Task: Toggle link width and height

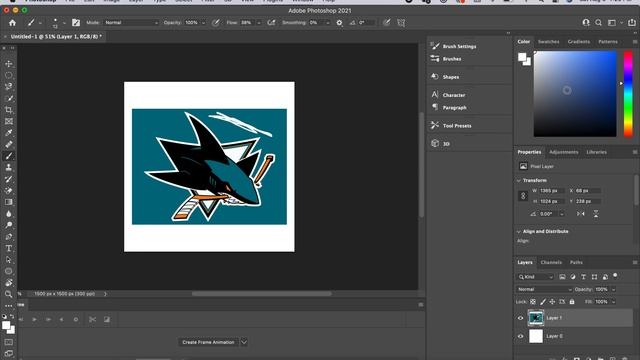Action: [523, 196]
